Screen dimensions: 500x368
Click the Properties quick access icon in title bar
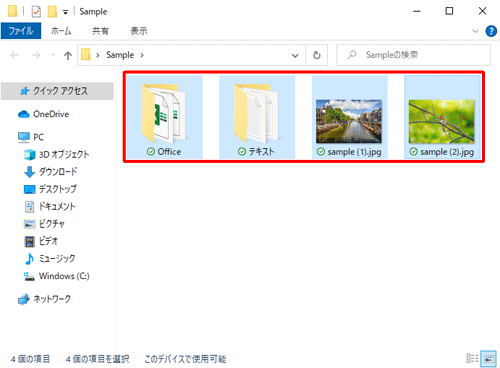pos(36,12)
